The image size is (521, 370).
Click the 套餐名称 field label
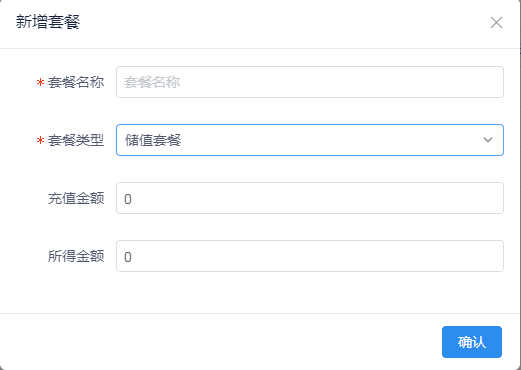click(x=76, y=82)
